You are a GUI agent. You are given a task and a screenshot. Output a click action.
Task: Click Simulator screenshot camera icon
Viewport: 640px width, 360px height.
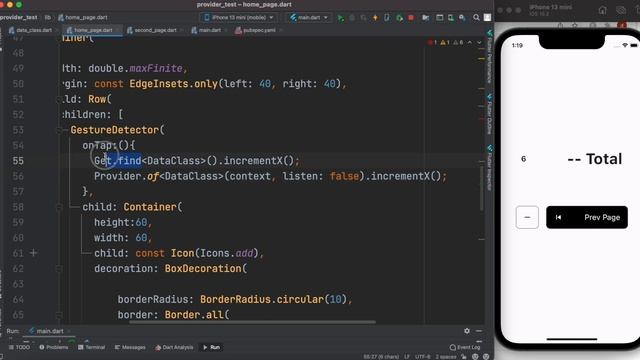point(621,10)
